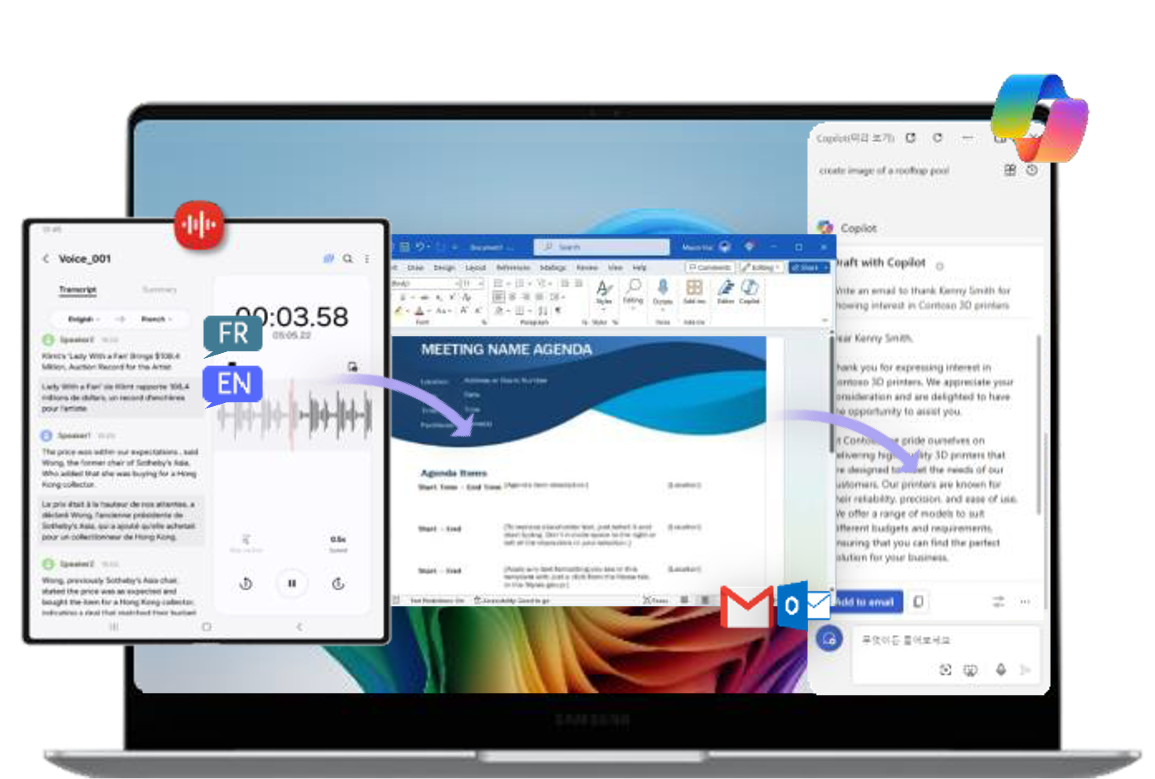Click the Copilot icon in Word's ribbon

pyautogui.click(x=750, y=291)
